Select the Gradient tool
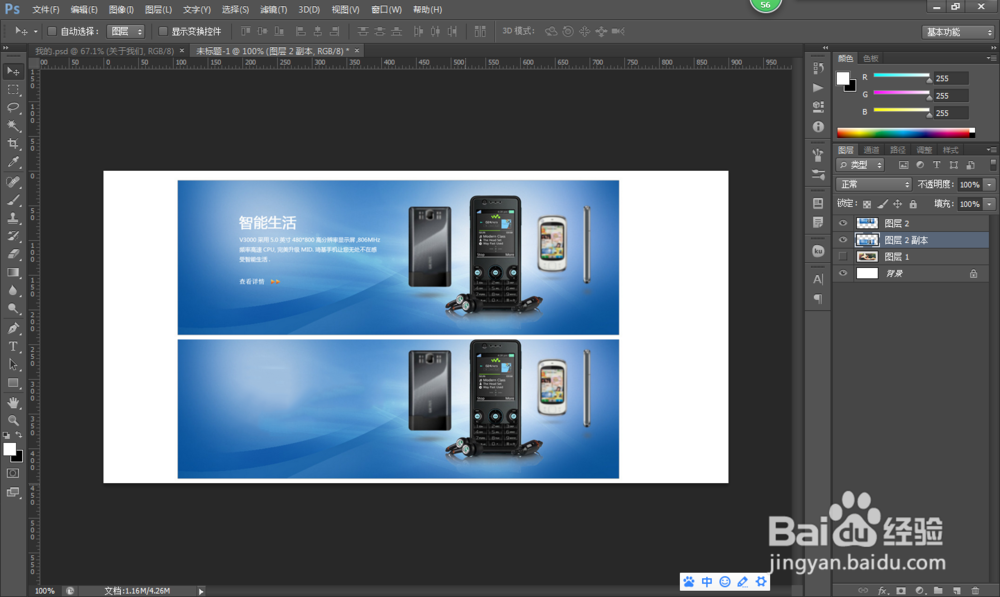The height and width of the screenshot is (597, 1000). pyautogui.click(x=13, y=272)
